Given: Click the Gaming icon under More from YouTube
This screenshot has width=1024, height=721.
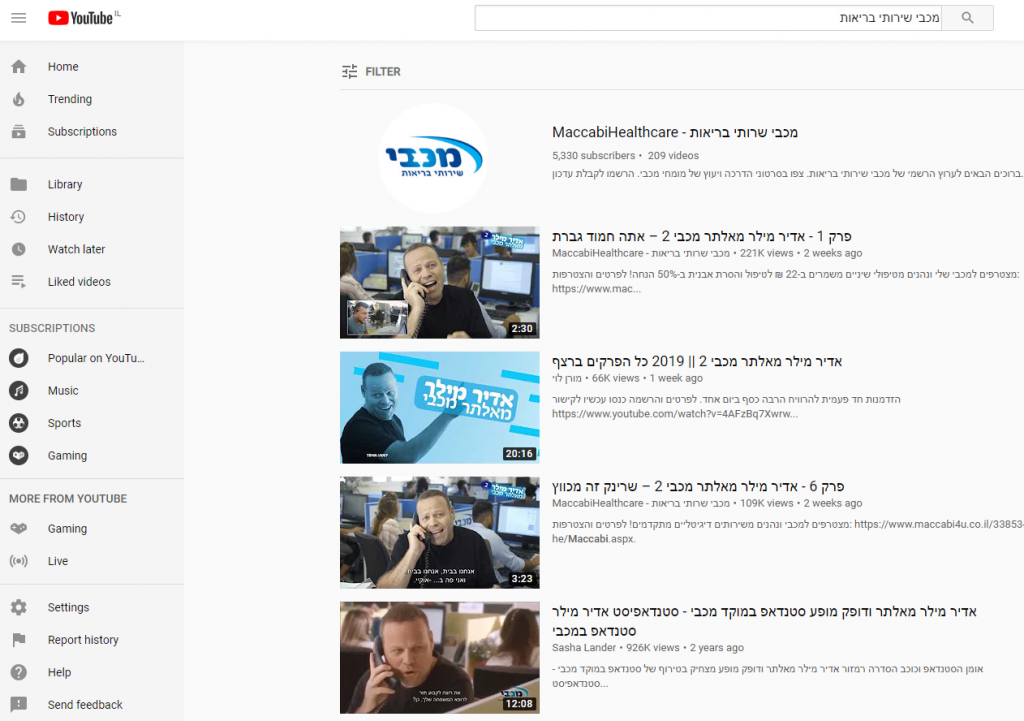Looking at the screenshot, I should pyautogui.click(x=19, y=528).
